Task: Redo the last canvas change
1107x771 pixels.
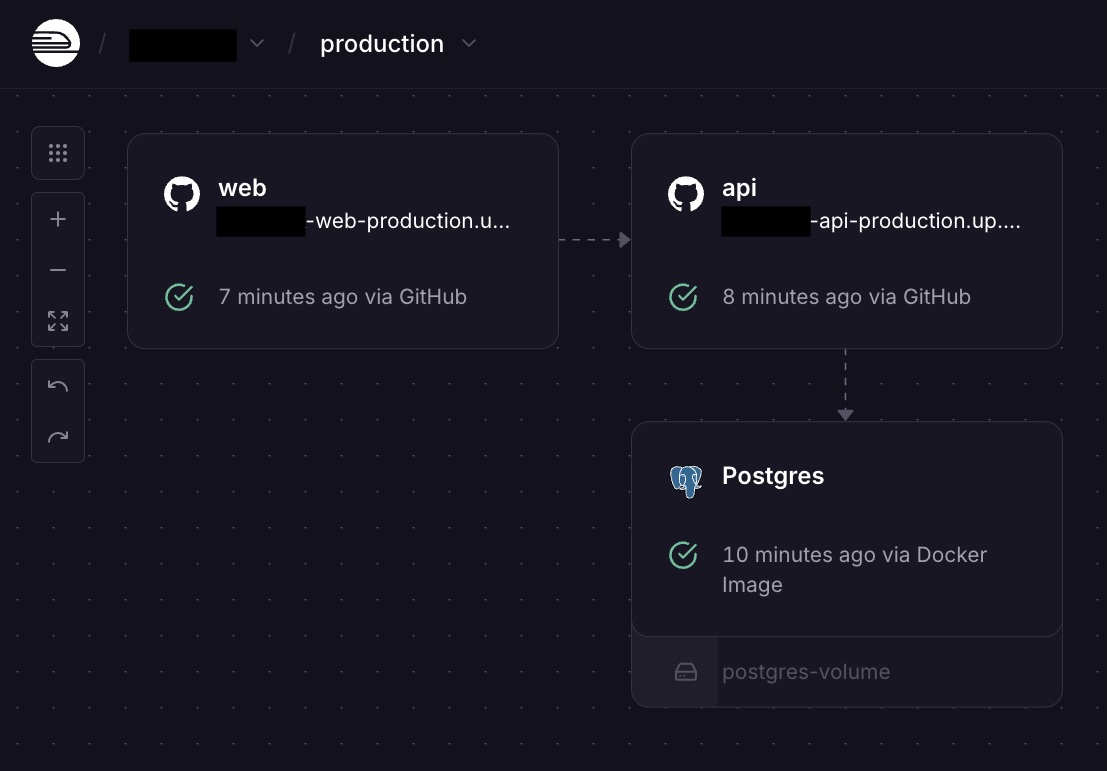Action: pyautogui.click(x=58, y=437)
